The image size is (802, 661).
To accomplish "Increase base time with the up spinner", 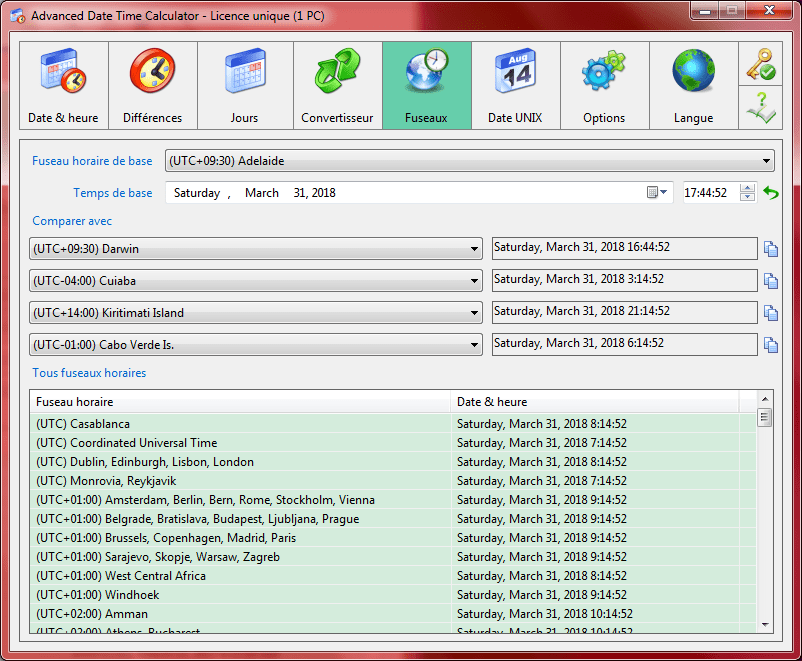I will pos(747,188).
